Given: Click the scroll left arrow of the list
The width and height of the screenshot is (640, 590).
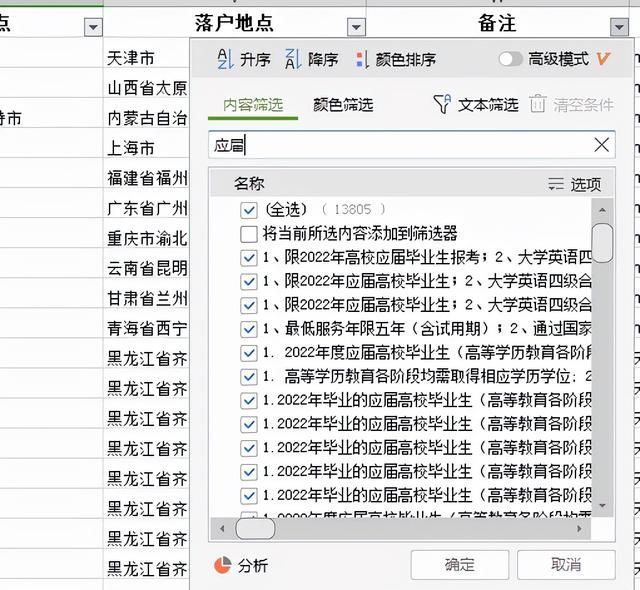Looking at the screenshot, I should coord(222,529).
